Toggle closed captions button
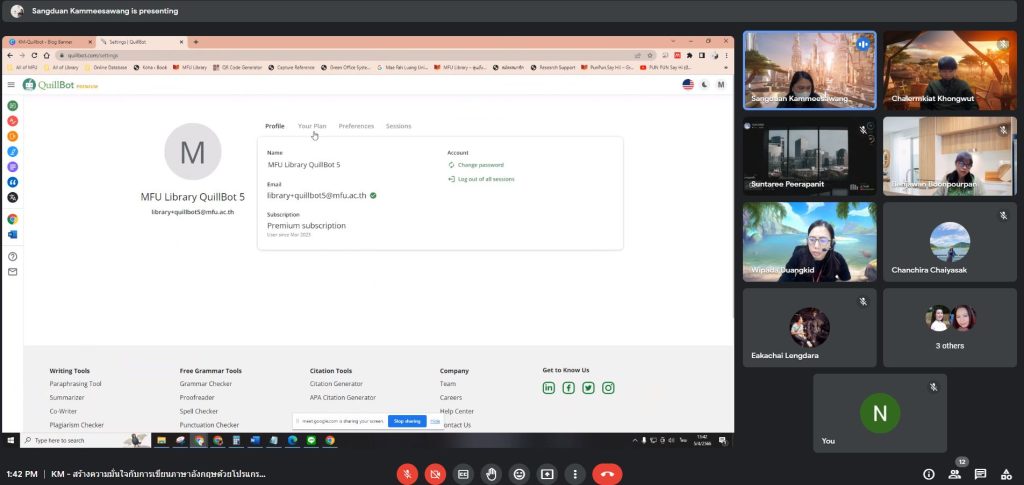Image resolution: width=1024 pixels, height=485 pixels. tap(463, 474)
